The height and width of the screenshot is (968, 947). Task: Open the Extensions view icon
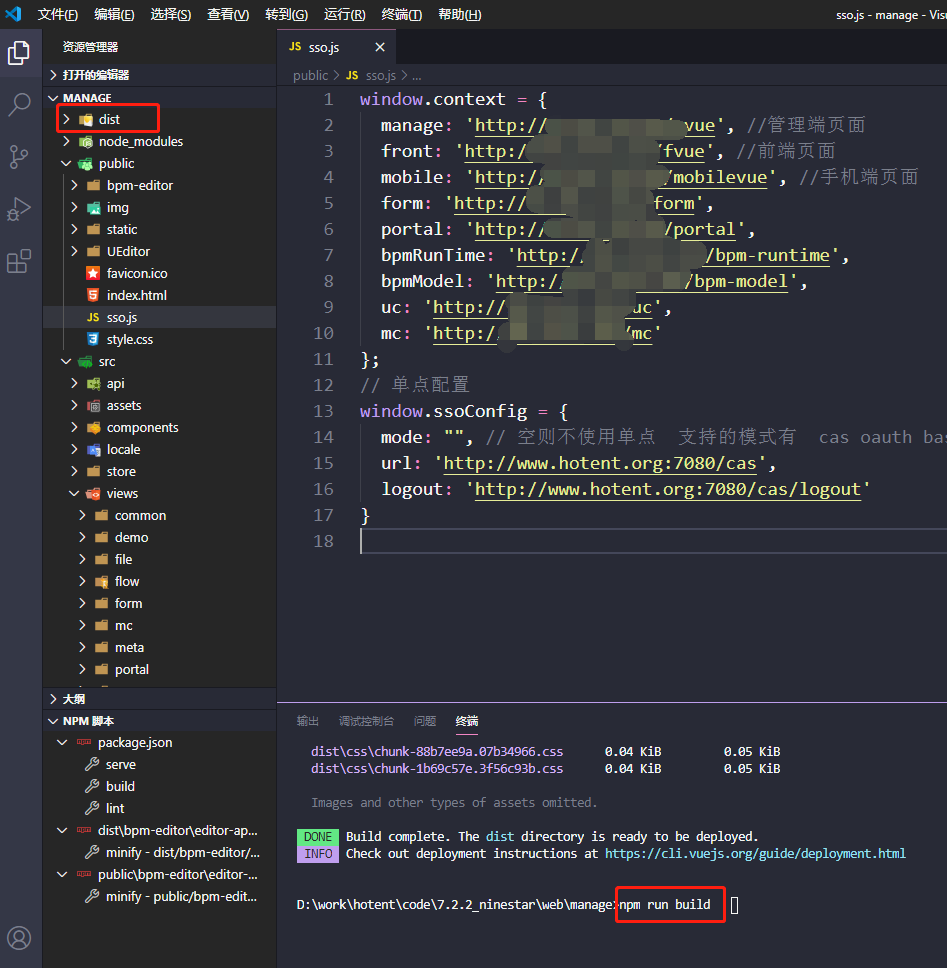click(19, 262)
